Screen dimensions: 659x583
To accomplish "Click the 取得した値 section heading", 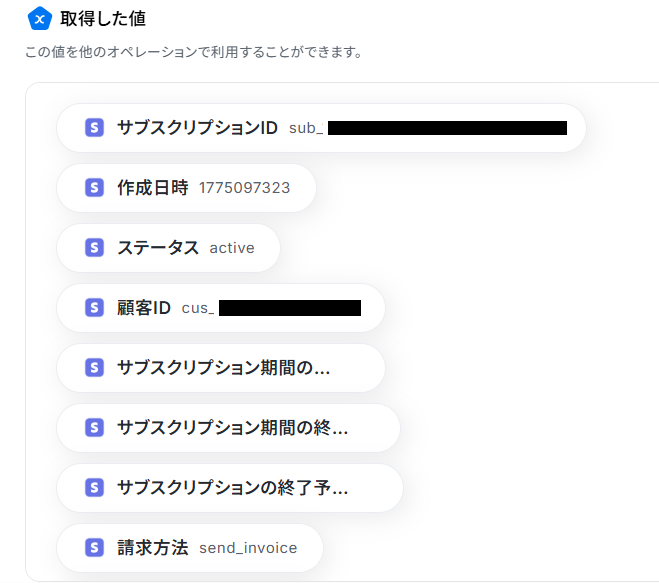I will pyautogui.click(x=102, y=18).
